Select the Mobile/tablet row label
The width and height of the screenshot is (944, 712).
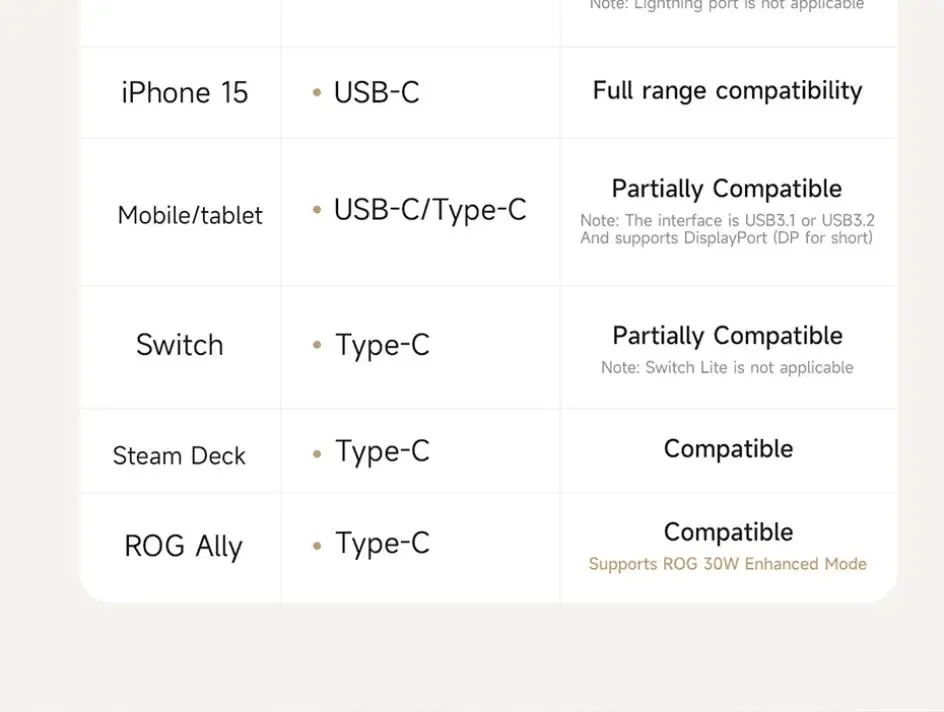pos(190,215)
